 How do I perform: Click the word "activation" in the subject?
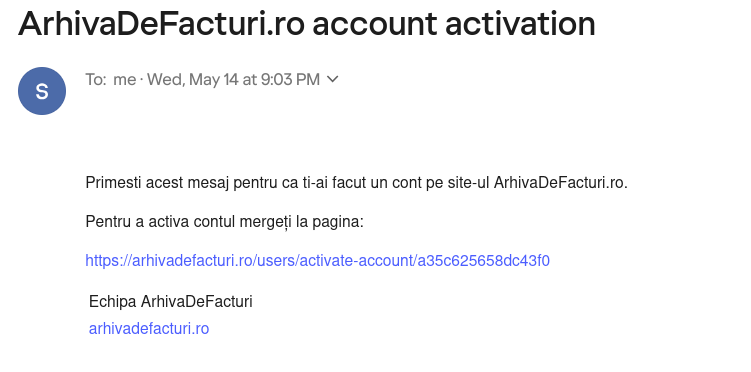520,23
